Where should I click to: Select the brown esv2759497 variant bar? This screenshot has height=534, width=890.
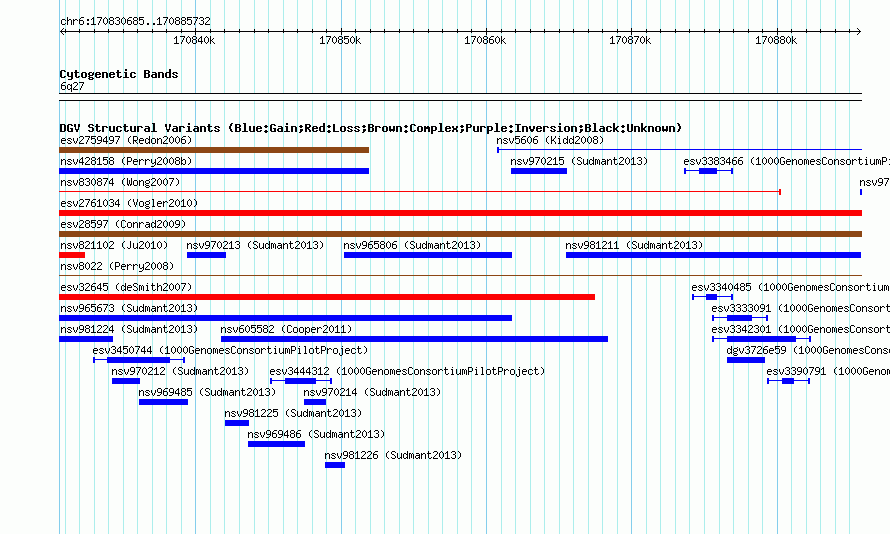[214, 150]
